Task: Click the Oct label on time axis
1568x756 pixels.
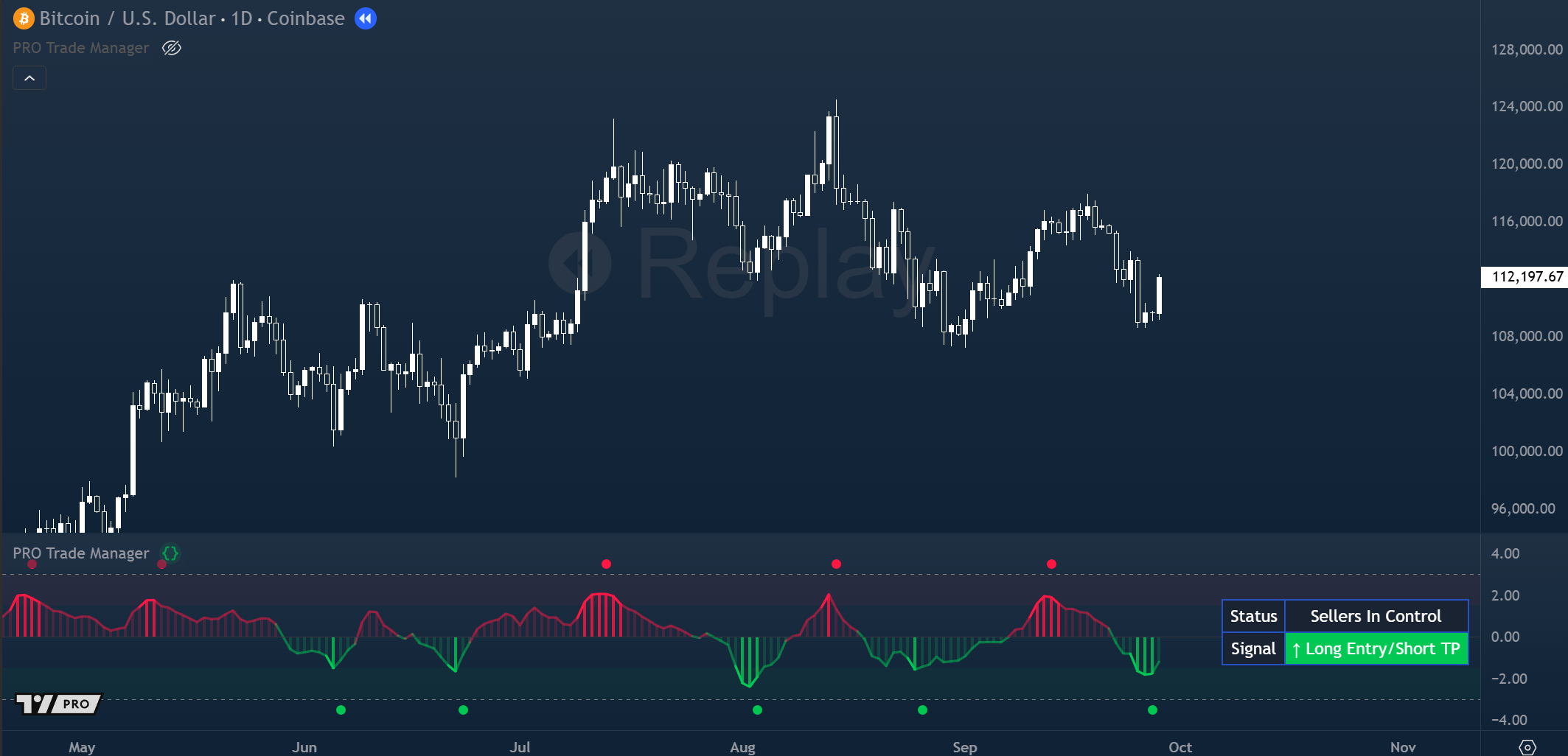Action: click(1180, 747)
